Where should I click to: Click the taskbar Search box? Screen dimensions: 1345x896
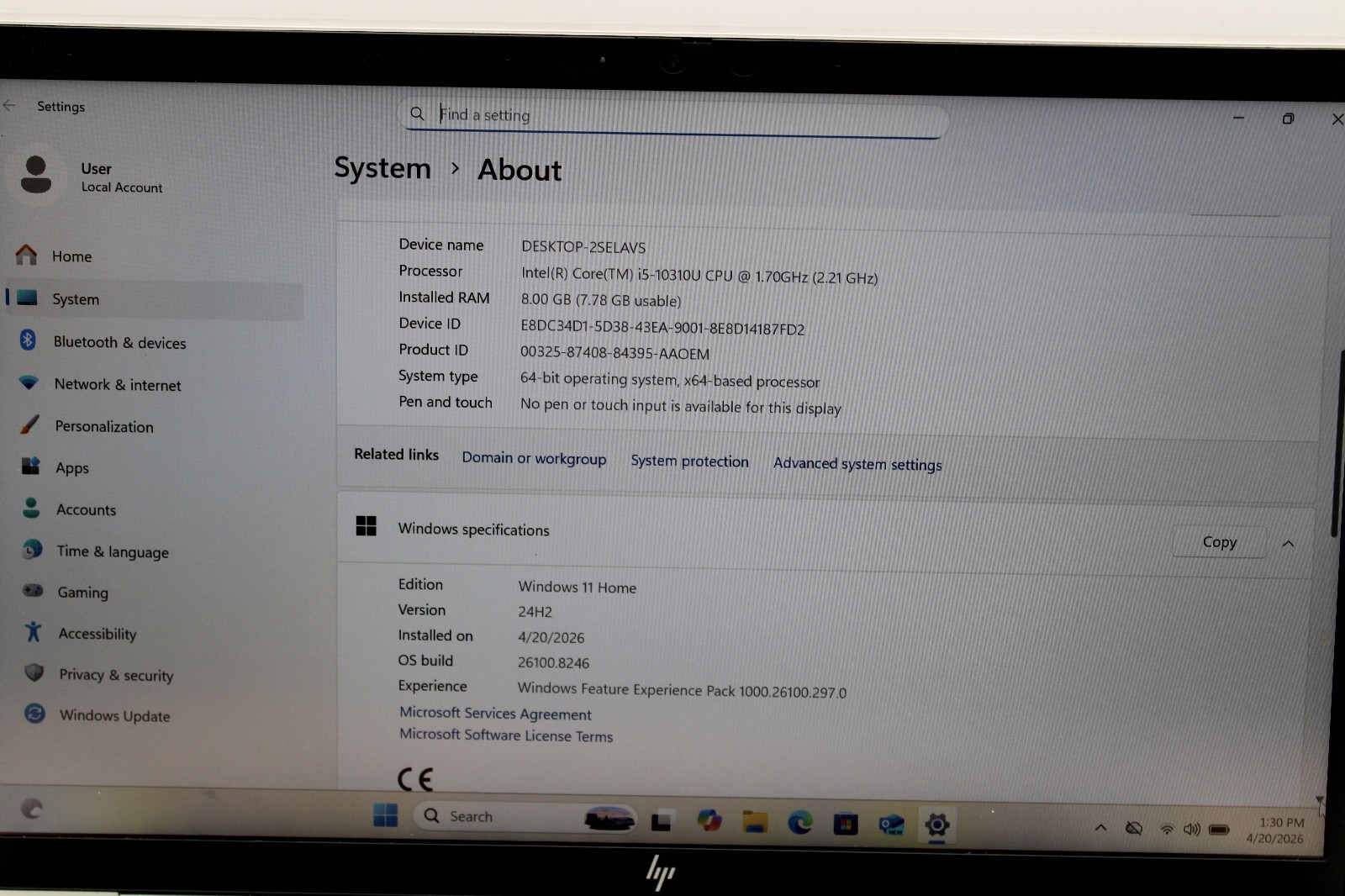click(x=525, y=817)
